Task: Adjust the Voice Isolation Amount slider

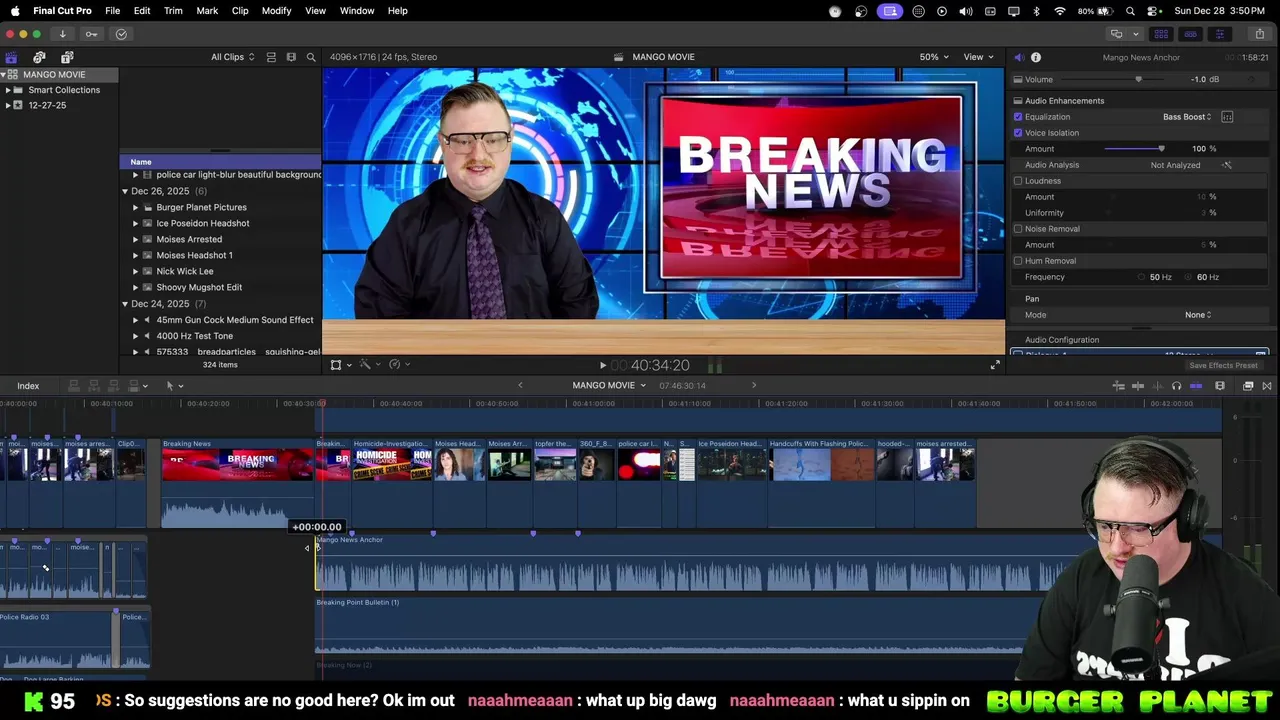Action: coord(1161,149)
